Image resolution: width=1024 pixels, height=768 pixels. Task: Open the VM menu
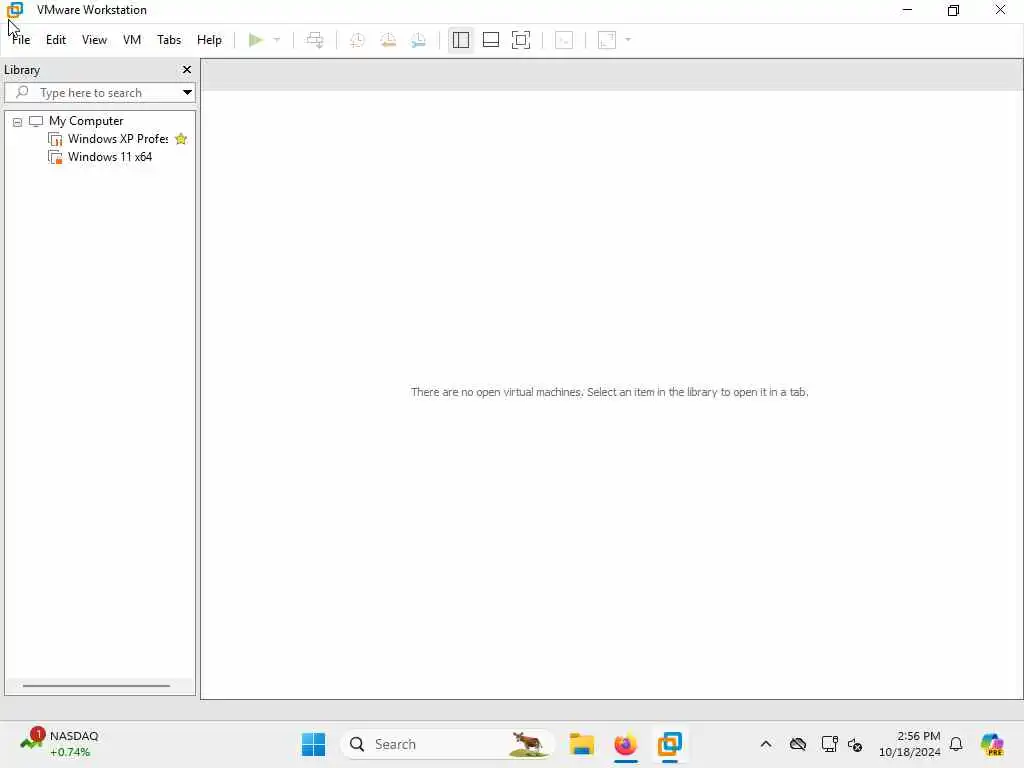point(132,40)
